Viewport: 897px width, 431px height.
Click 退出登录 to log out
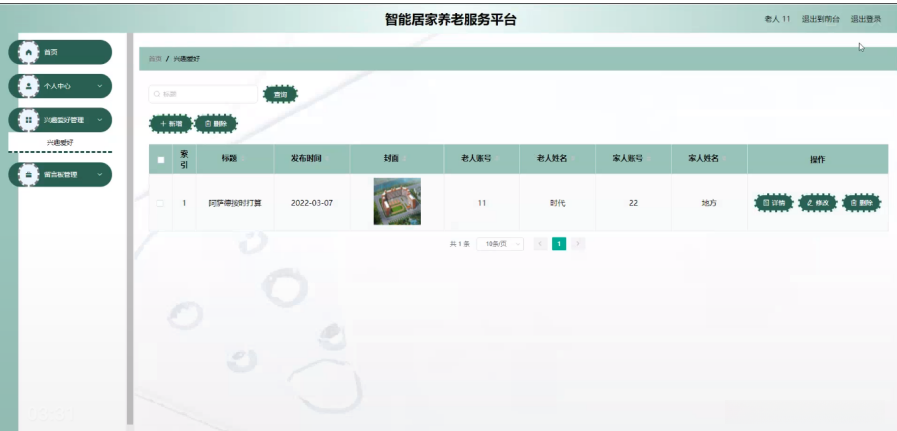(866, 19)
